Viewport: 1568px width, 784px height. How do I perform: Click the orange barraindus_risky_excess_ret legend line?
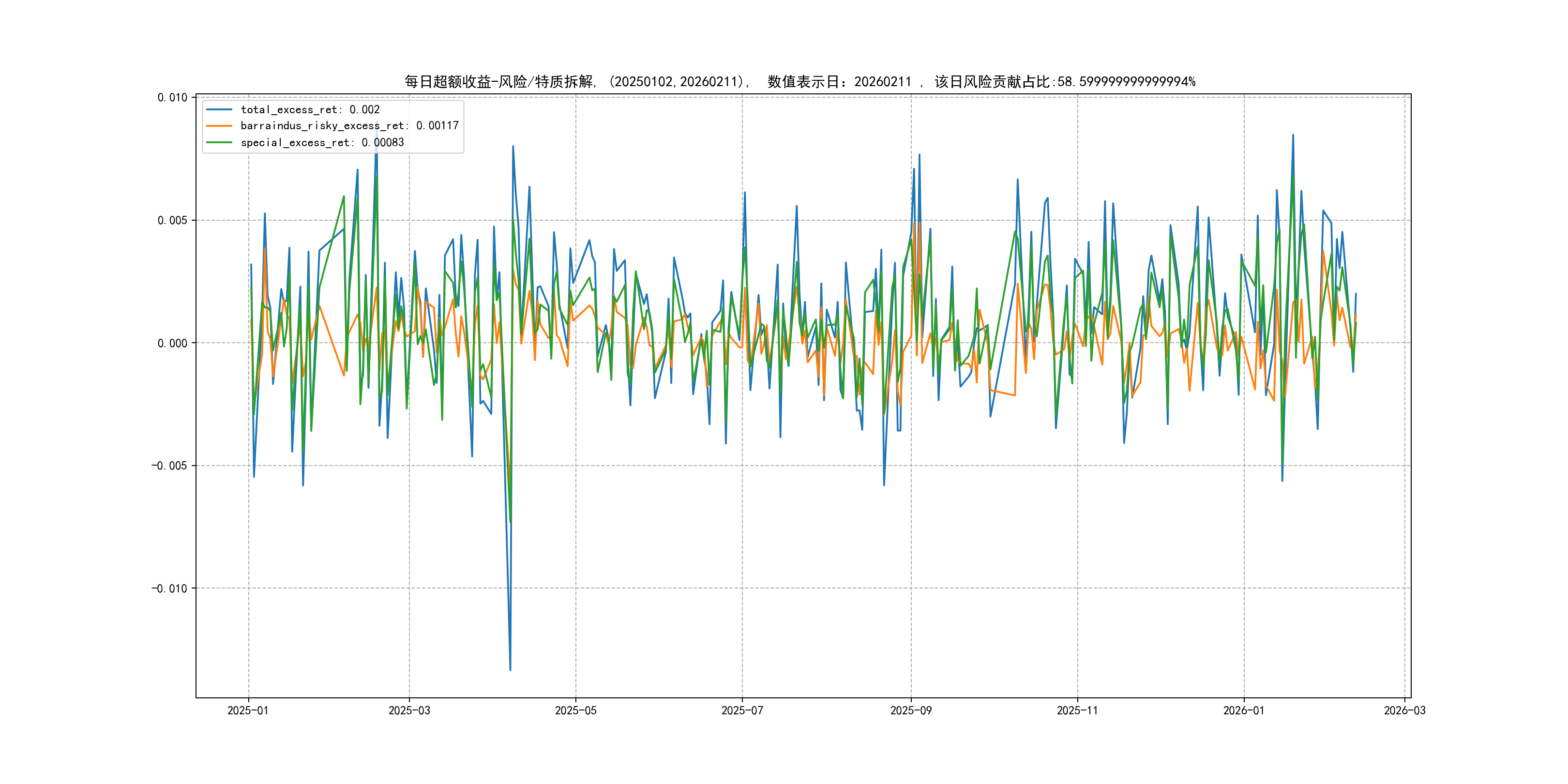point(219,126)
